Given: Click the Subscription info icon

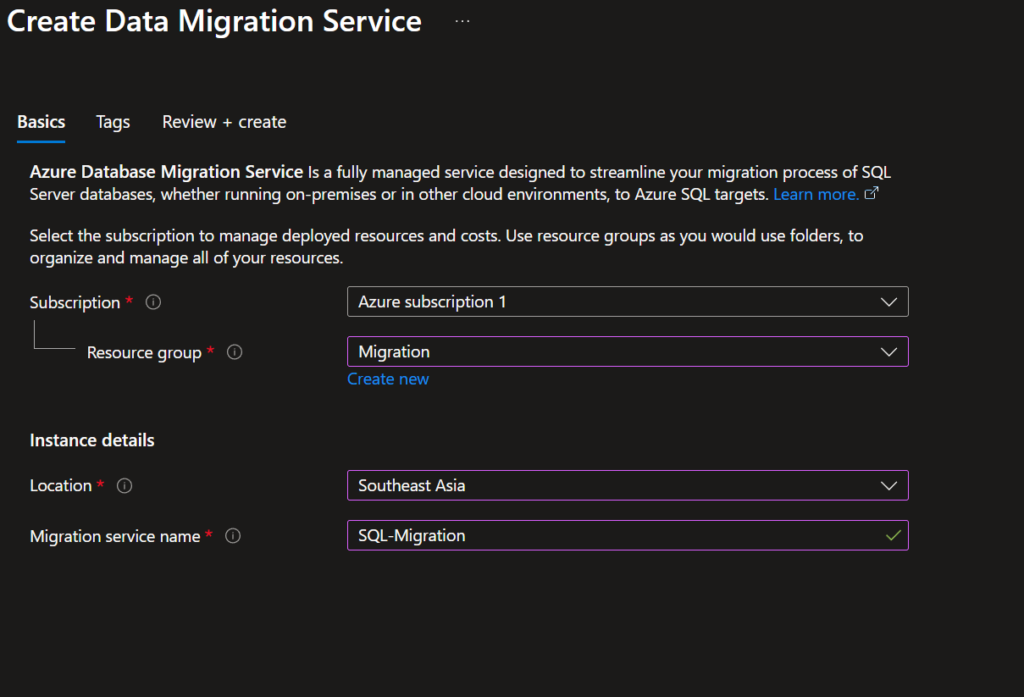Looking at the screenshot, I should pos(153,302).
